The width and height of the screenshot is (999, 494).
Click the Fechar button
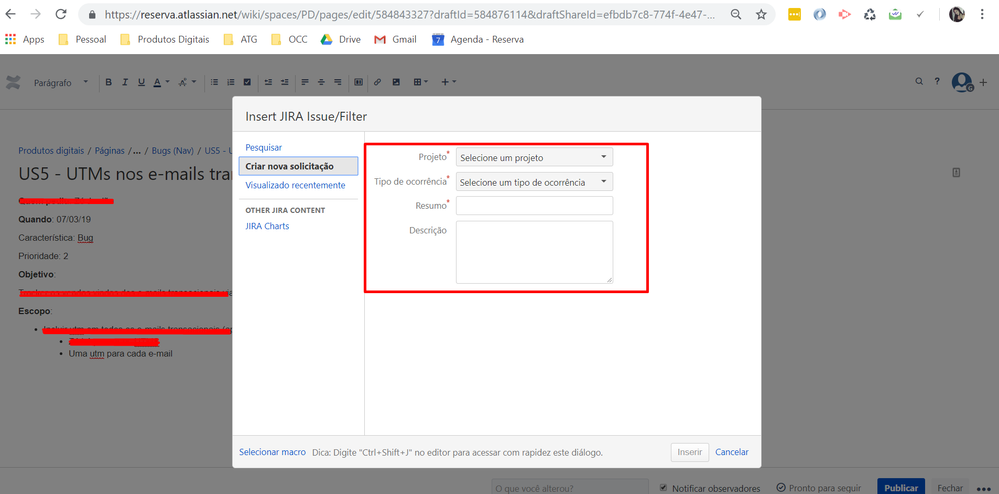[950, 486]
